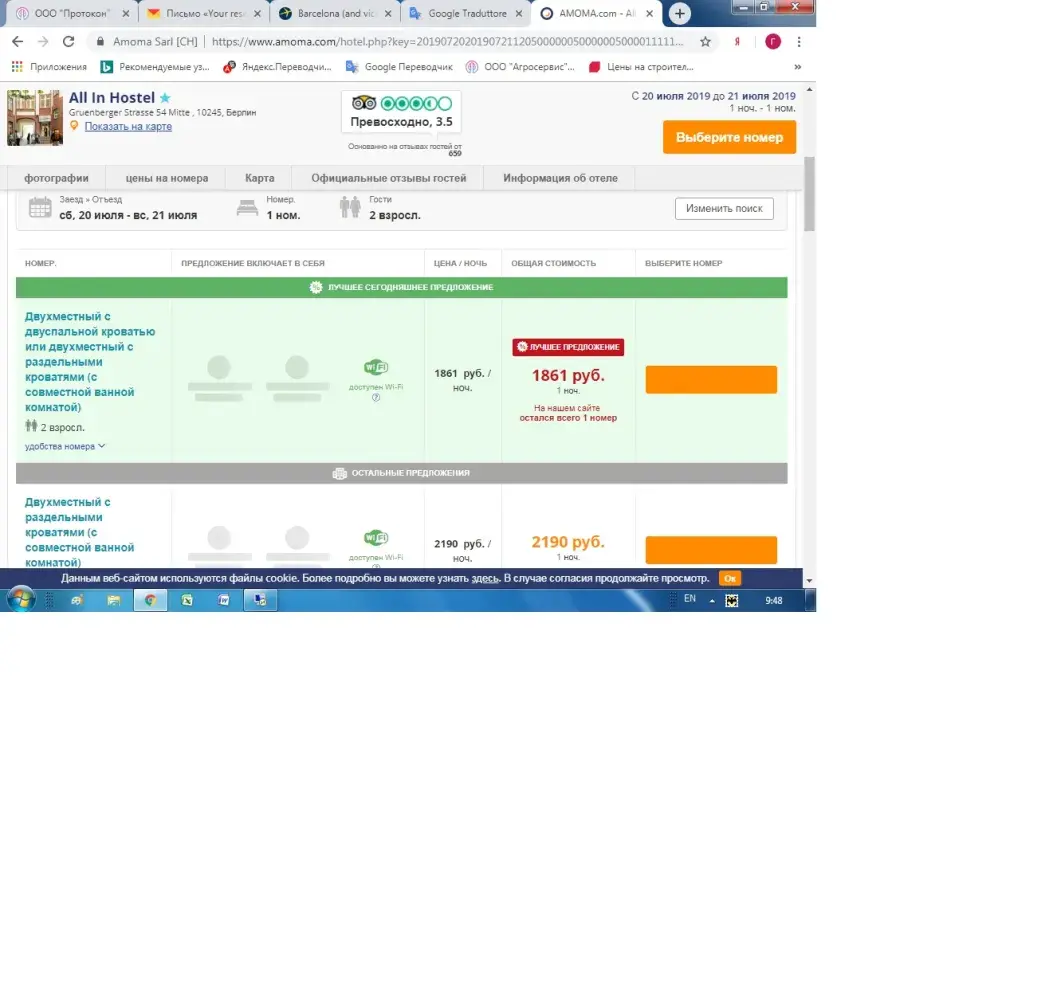This screenshot has height=1000, width=1057.
Task: Accept cookies with the Ок button
Action: tap(729, 579)
